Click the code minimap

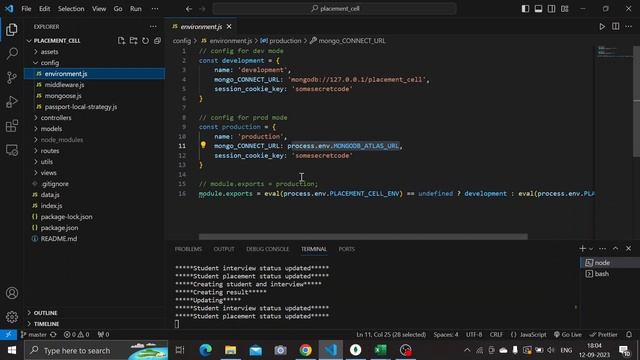613,51
